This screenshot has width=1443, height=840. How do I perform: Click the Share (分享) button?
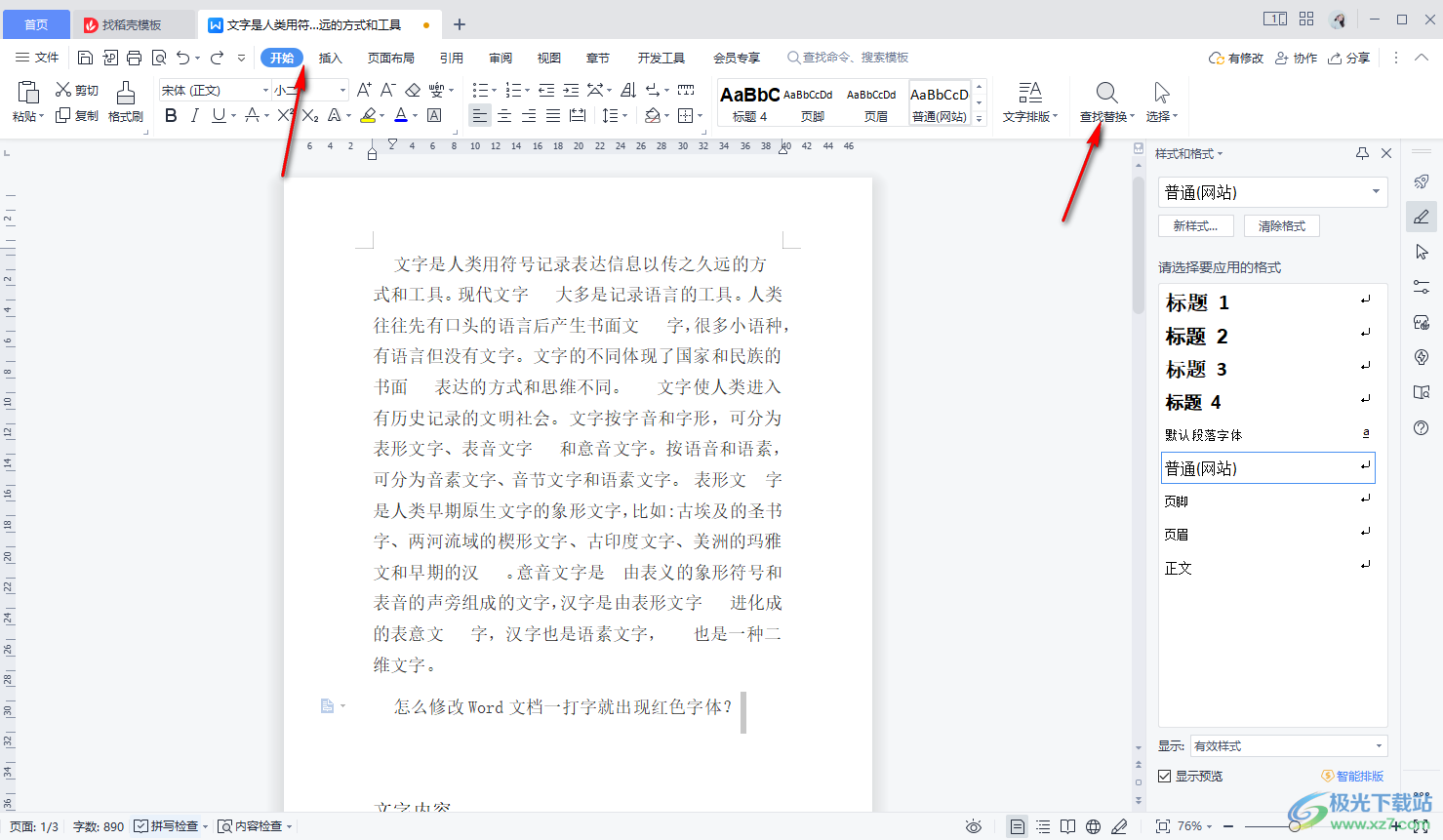[1349, 58]
